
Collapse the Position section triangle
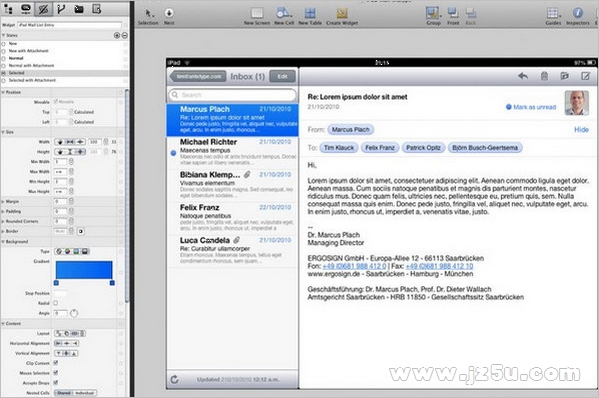coord(3,92)
